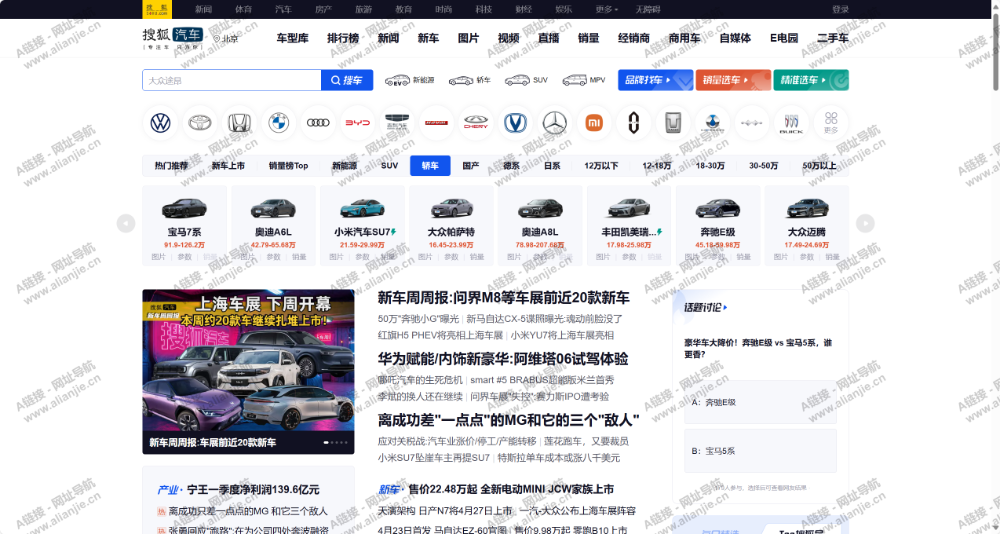Click the Buick brand logo

click(x=791, y=122)
